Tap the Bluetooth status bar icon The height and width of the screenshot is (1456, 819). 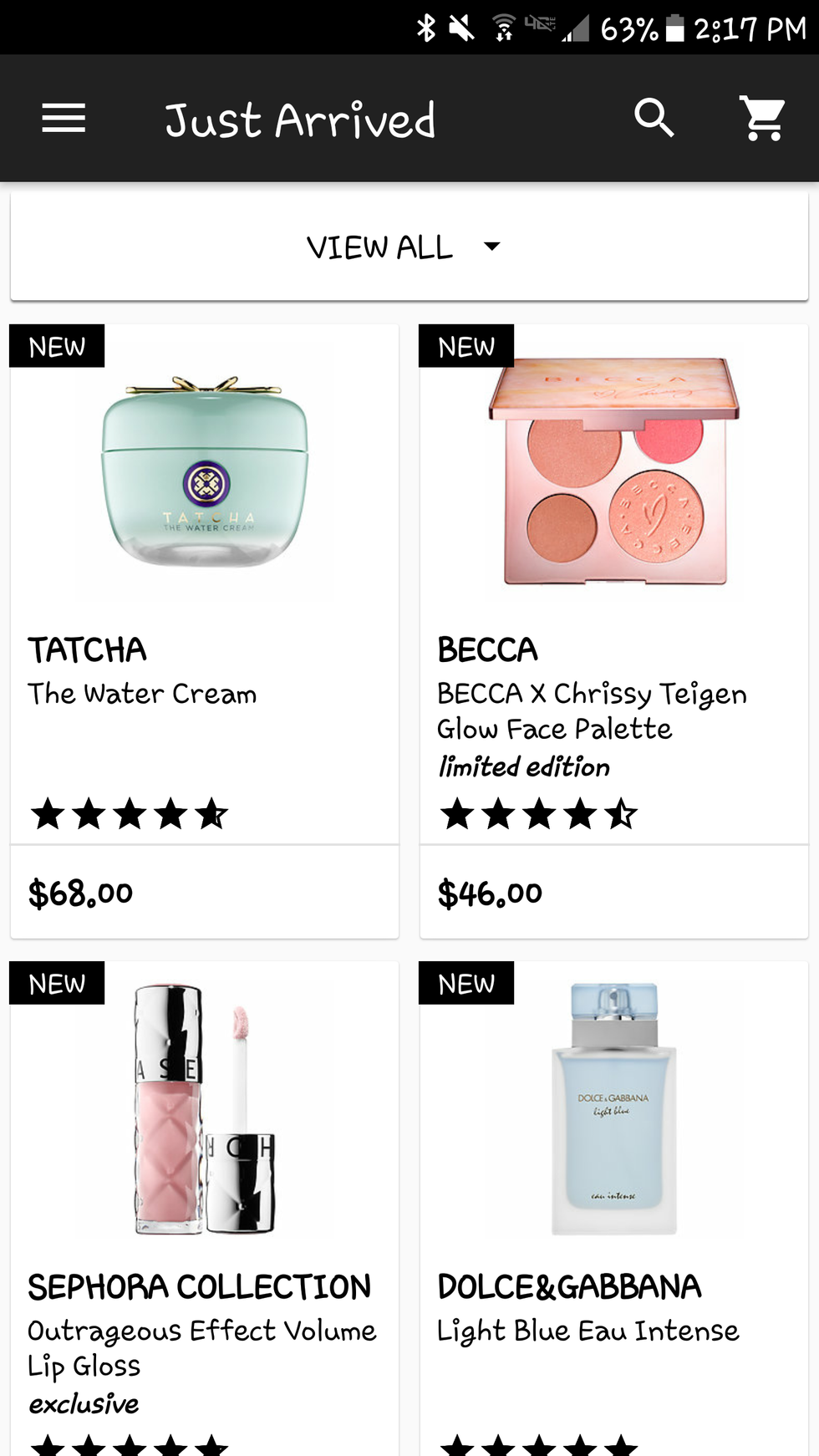tap(426, 28)
